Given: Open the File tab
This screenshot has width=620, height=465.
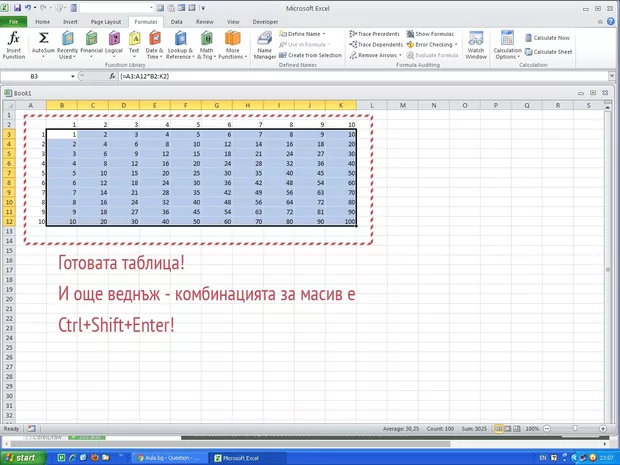Looking at the screenshot, I should pos(13,22).
